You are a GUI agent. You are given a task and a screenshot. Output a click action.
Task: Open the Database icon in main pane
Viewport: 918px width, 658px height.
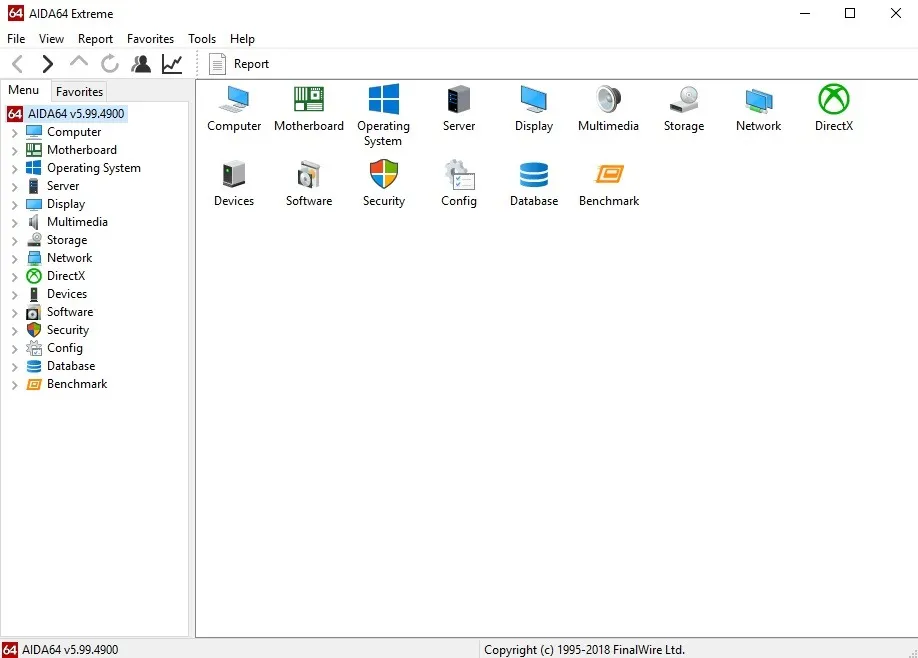point(533,174)
